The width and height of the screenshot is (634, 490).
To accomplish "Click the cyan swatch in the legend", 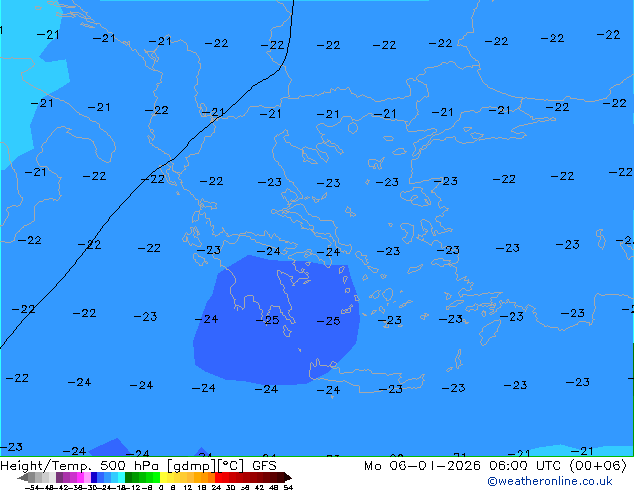I will click(121, 477).
